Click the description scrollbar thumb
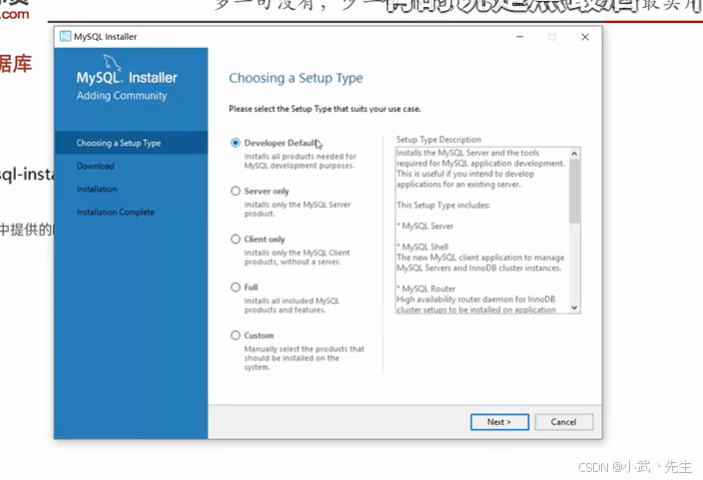Image resolution: width=703 pixels, height=480 pixels. pos(574,191)
